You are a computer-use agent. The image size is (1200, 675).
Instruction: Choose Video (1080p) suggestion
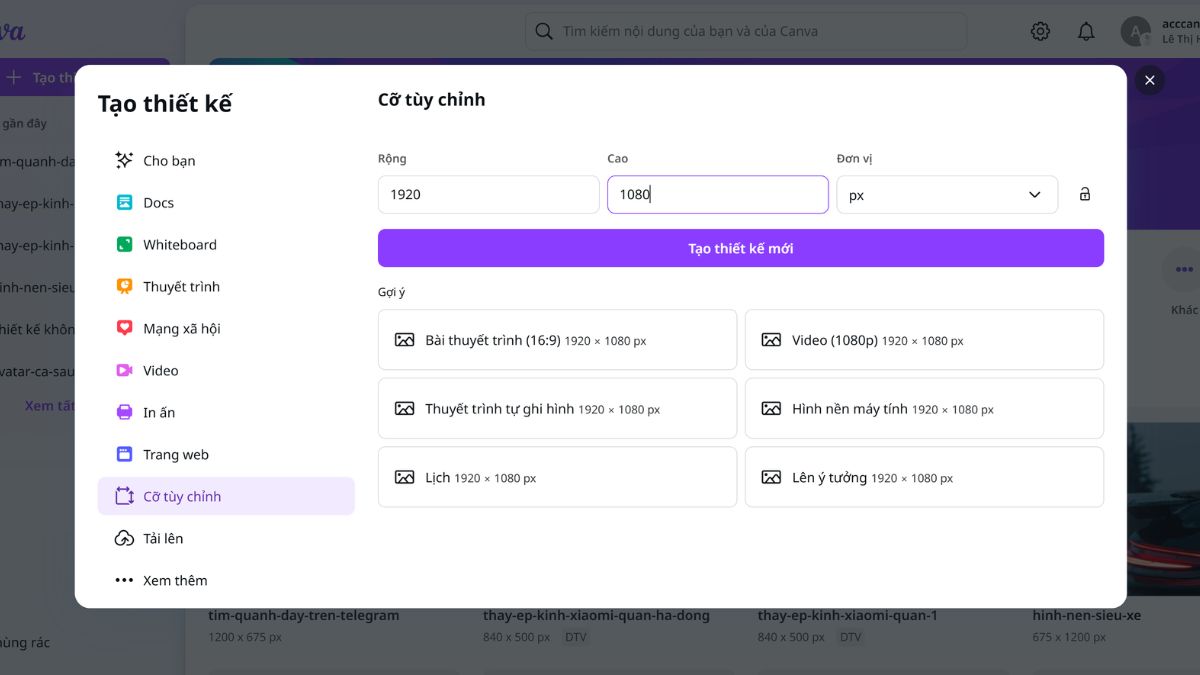tap(924, 340)
